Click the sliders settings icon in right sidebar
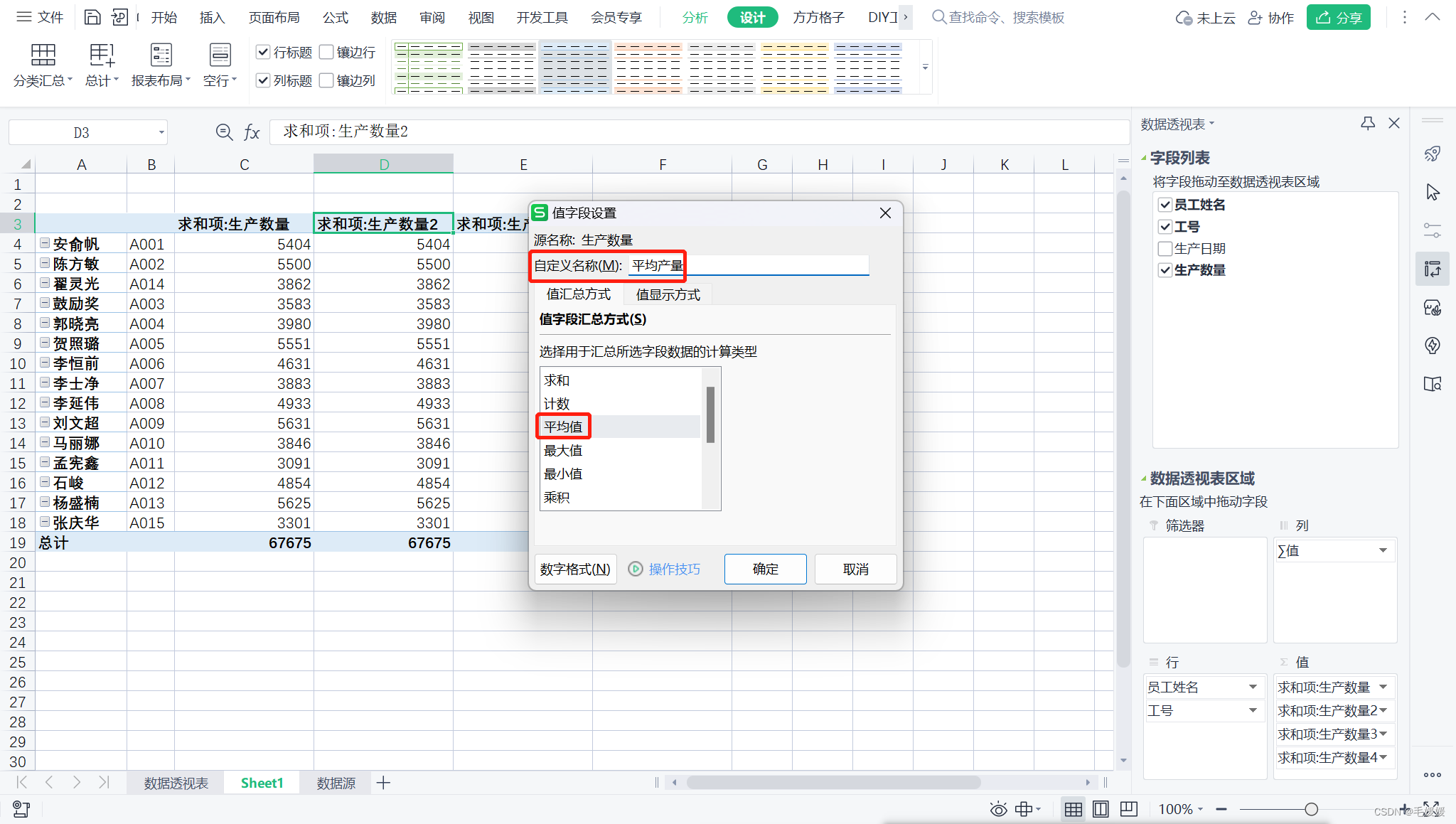This screenshot has width=1456, height=824. click(x=1433, y=230)
